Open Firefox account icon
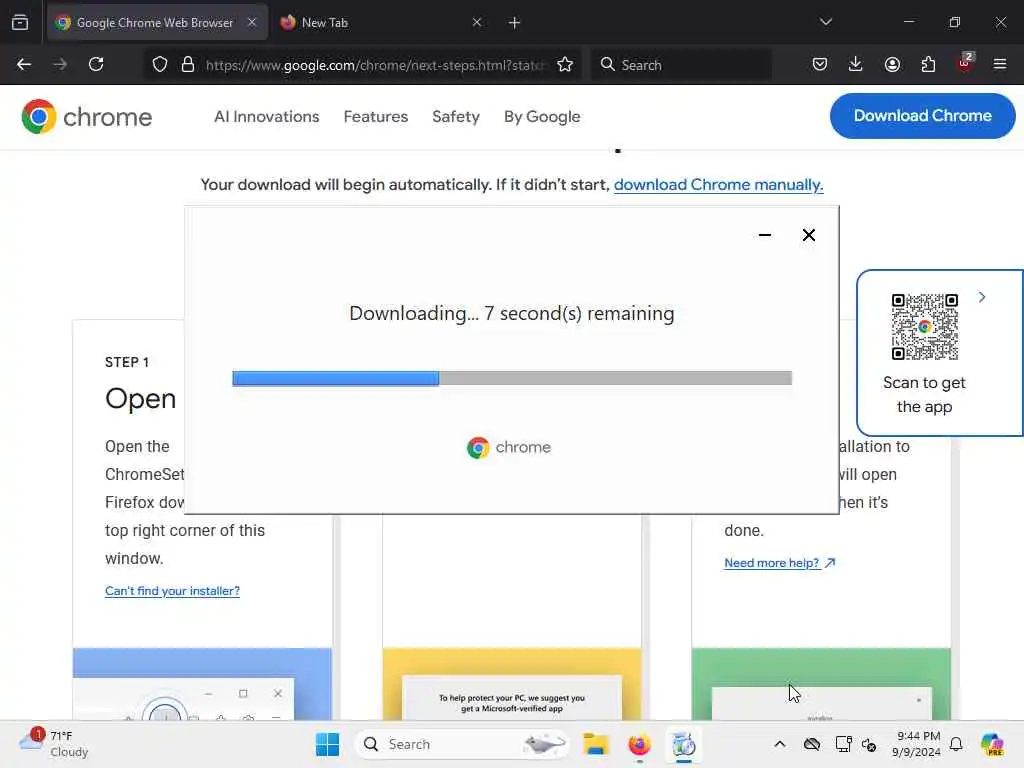This screenshot has width=1024, height=768. pyautogui.click(x=892, y=64)
